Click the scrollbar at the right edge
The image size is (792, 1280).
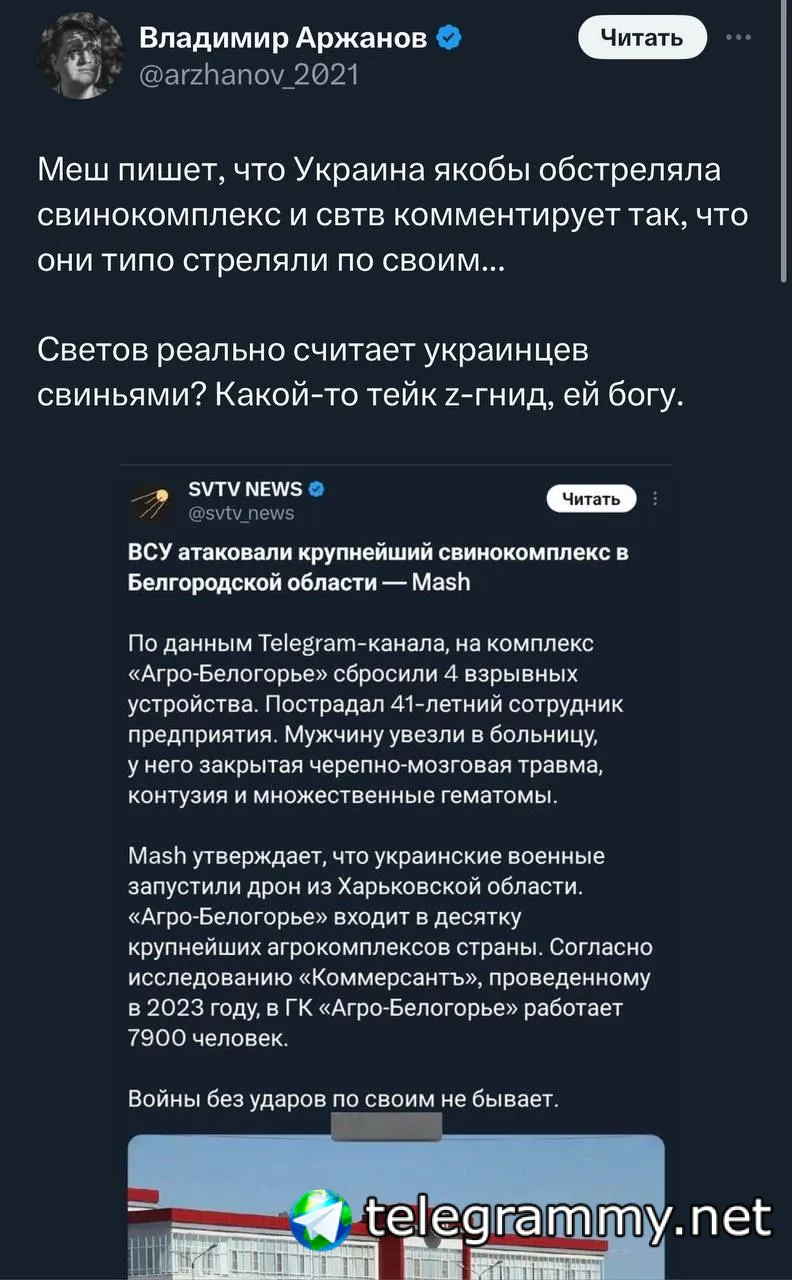pyautogui.click(x=785, y=140)
